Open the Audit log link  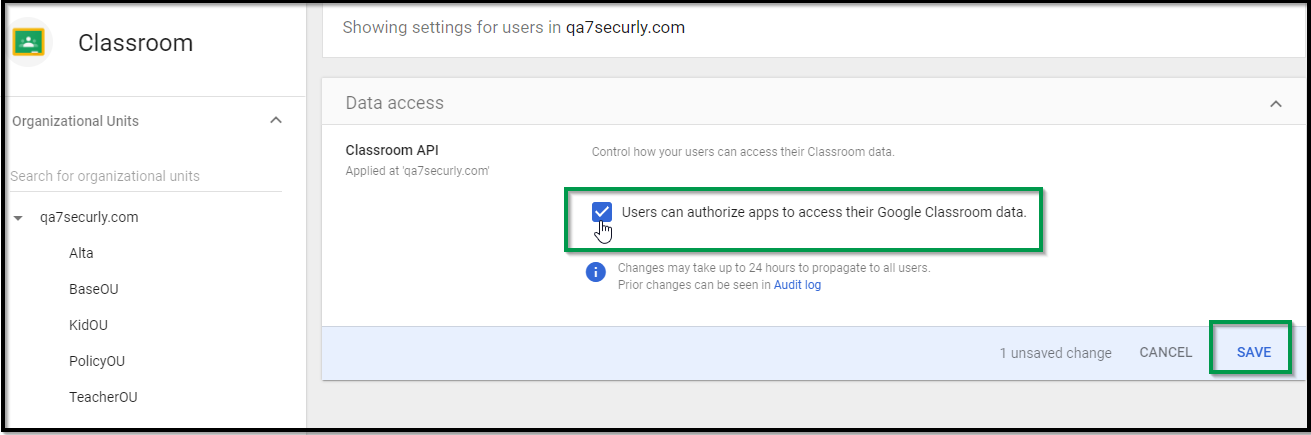797,285
